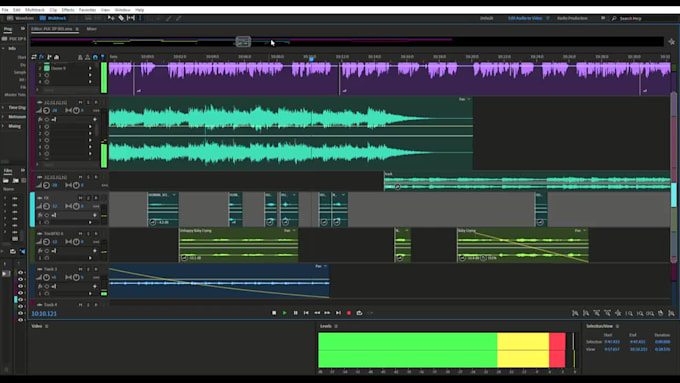This screenshot has height=383, width=680.
Task: Click star icon right of overview bar
Action: 671,42
